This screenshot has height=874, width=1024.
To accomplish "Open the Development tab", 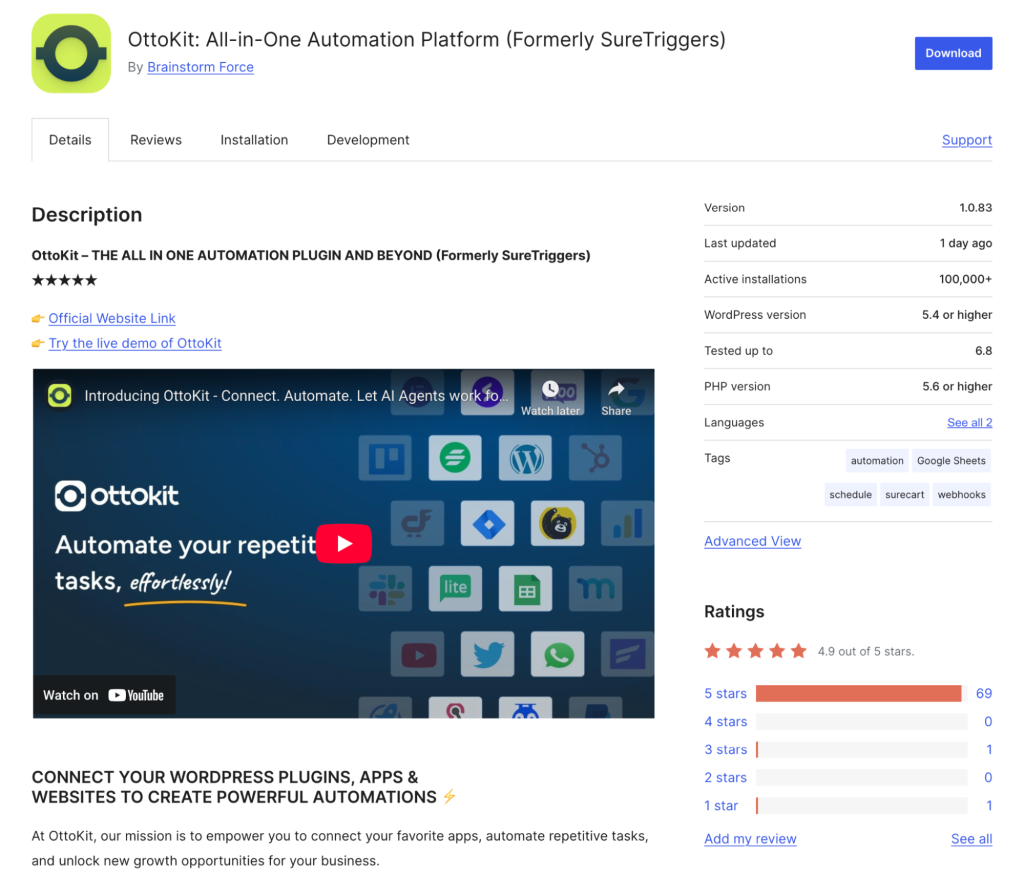I will pyautogui.click(x=368, y=140).
